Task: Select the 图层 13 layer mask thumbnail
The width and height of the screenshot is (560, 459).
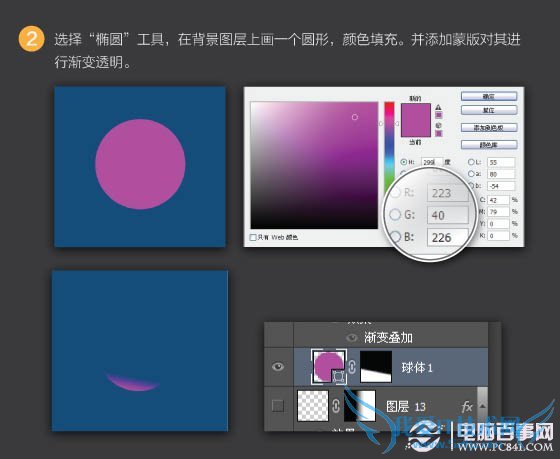Action: (360, 406)
